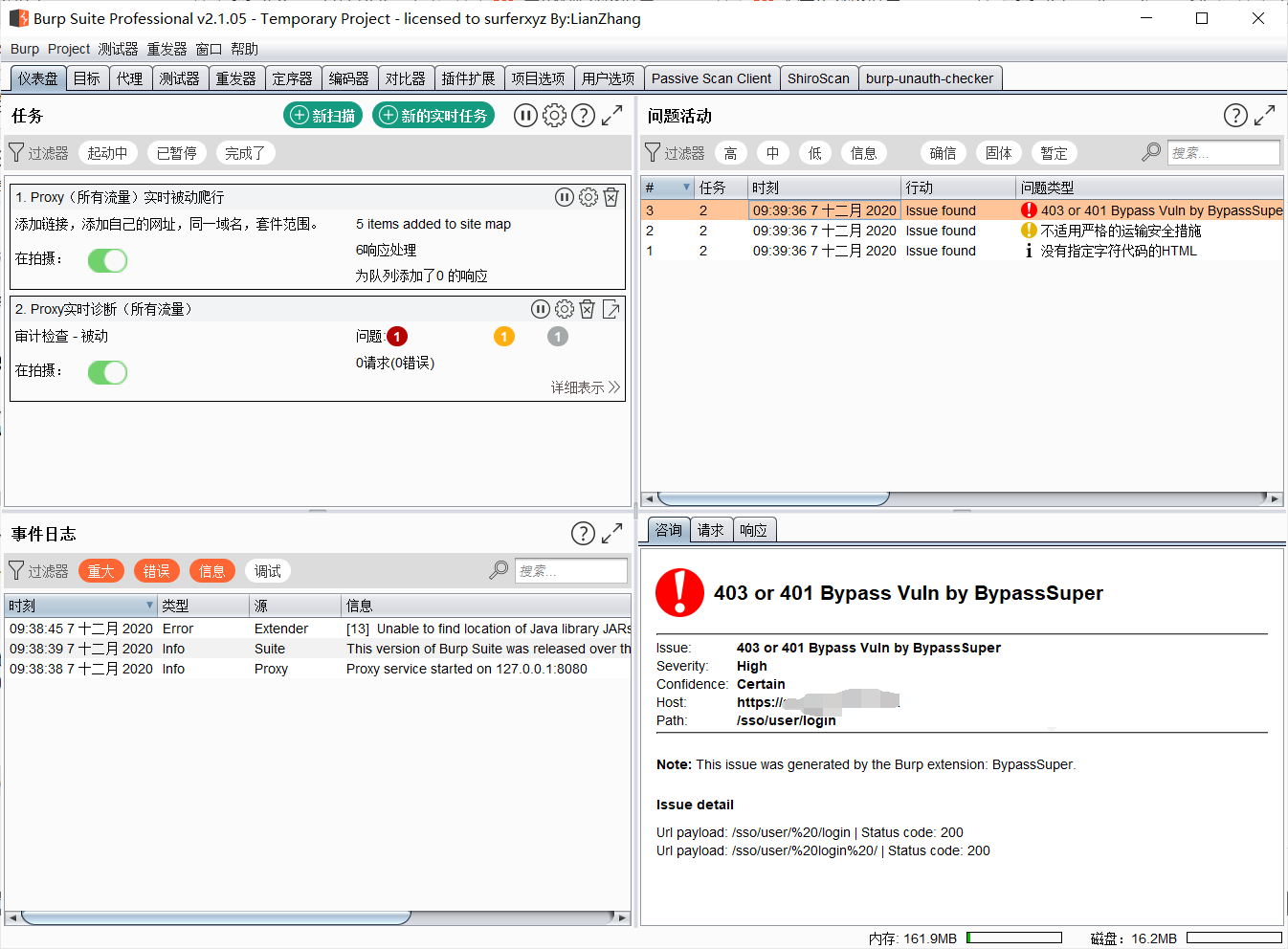Expand the Event Log panel
1288x949 pixels.
[x=612, y=534]
